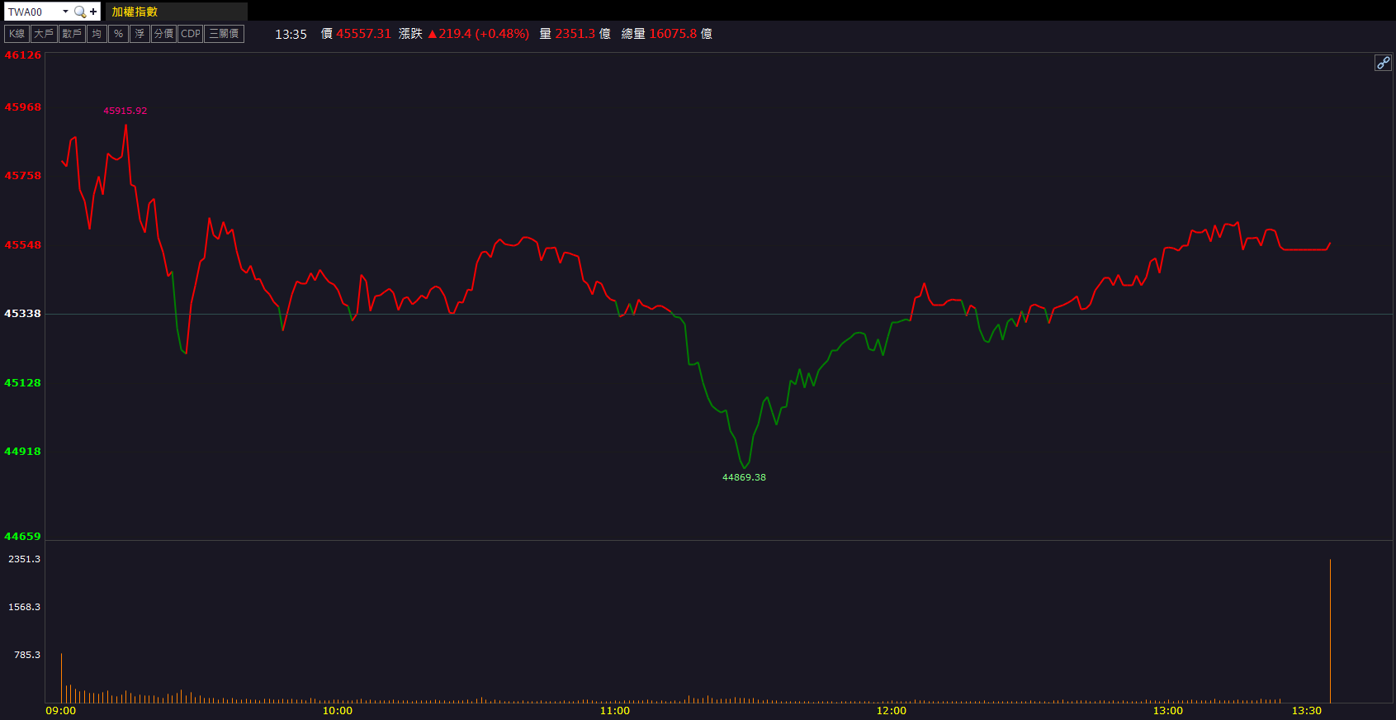The image size is (1396, 720).
Task: Click the 13:30 time axis label
Action: [1307, 711]
